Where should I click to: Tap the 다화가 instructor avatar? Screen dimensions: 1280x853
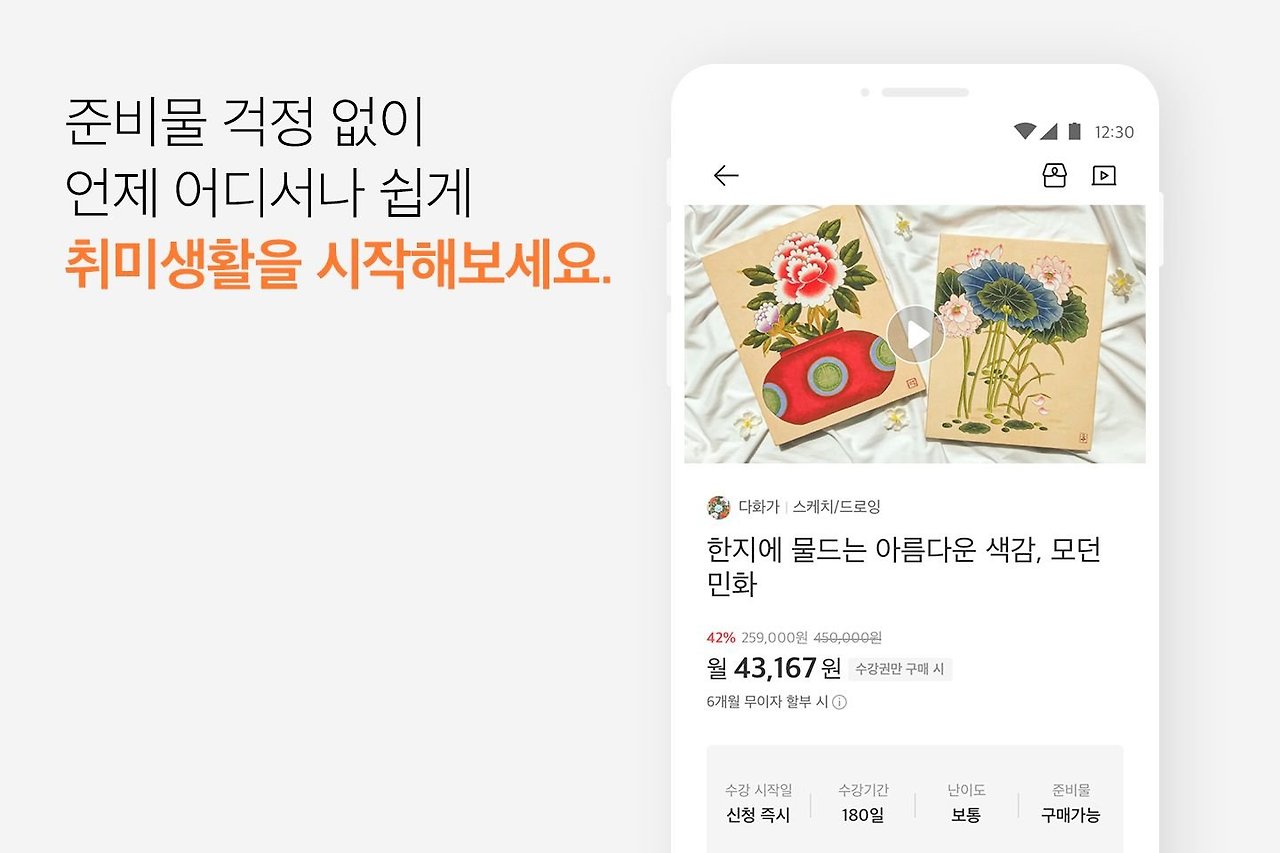pos(718,507)
